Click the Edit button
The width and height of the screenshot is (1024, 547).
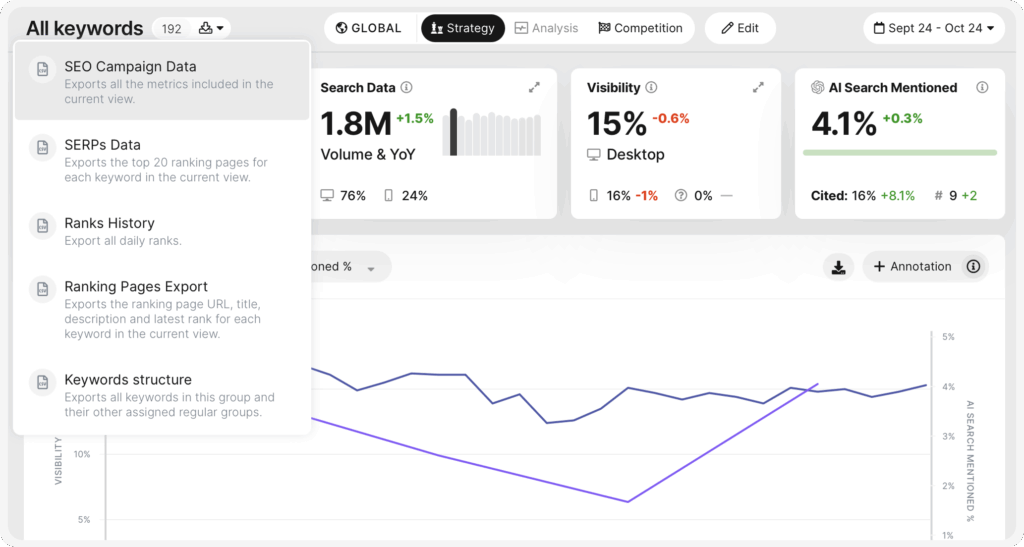tap(739, 28)
